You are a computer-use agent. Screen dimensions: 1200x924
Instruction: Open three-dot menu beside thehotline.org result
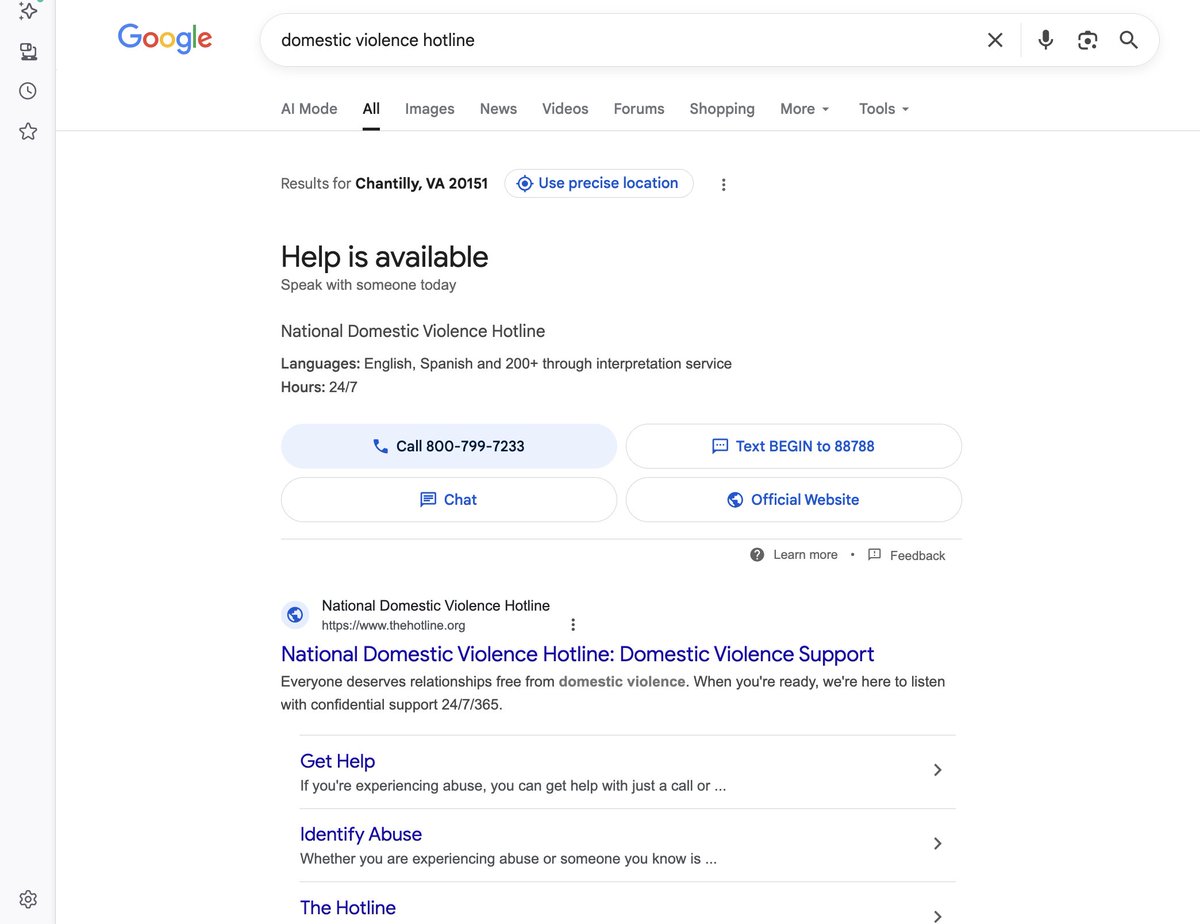(x=573, y=625)
